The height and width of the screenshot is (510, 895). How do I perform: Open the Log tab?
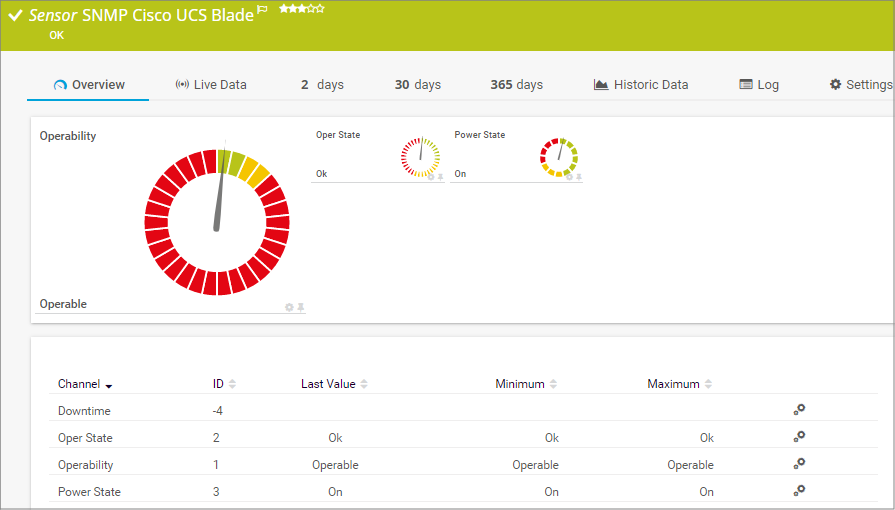coord(759,85)
